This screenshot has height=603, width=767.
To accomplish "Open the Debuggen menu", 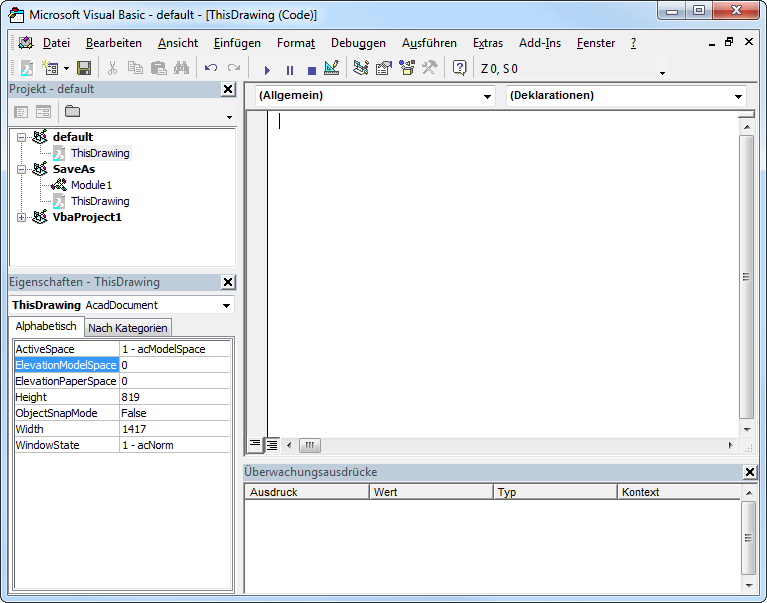I will click(358, 43).
